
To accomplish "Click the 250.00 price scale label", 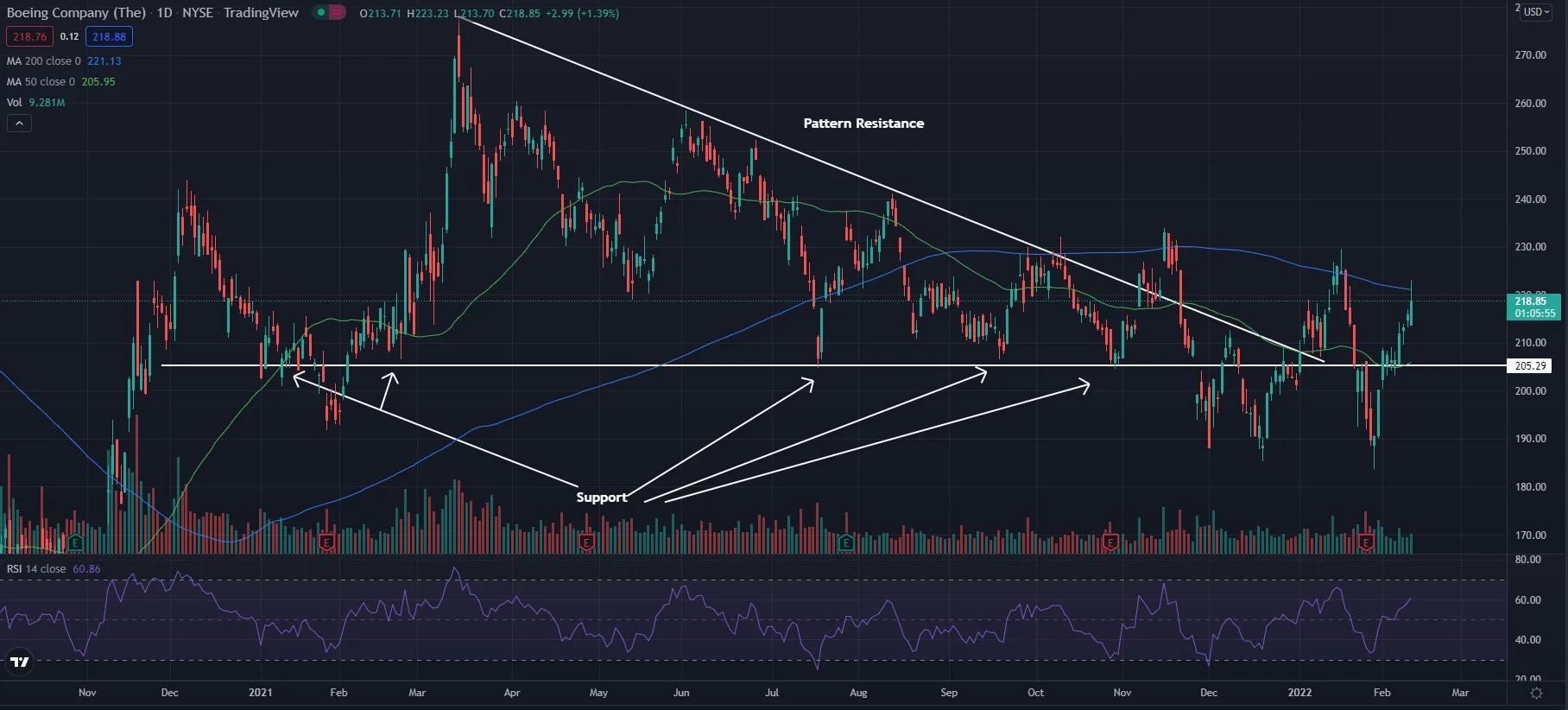I will 1530,151.
